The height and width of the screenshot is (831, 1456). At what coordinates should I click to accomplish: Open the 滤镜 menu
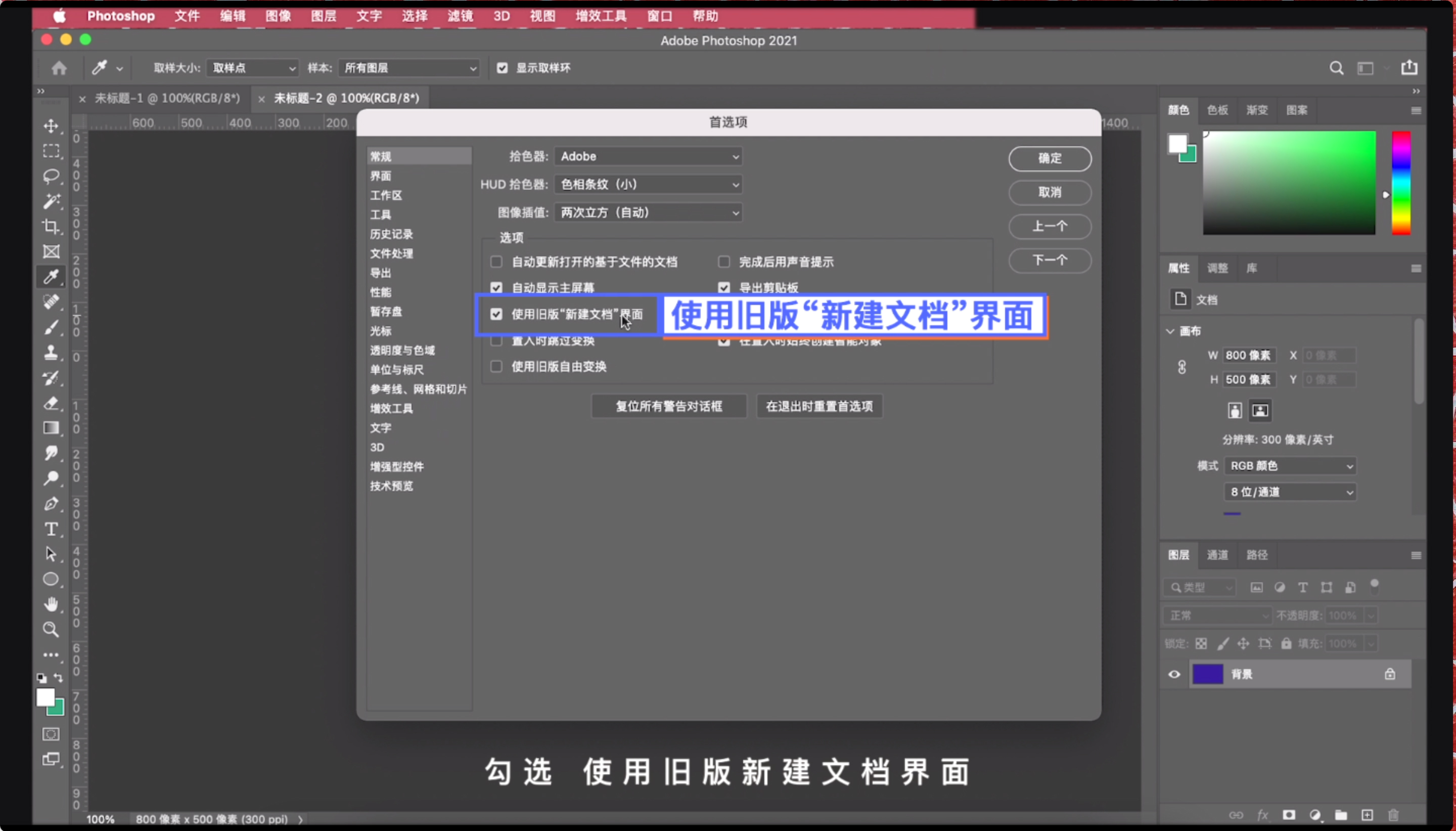point(460,16)
